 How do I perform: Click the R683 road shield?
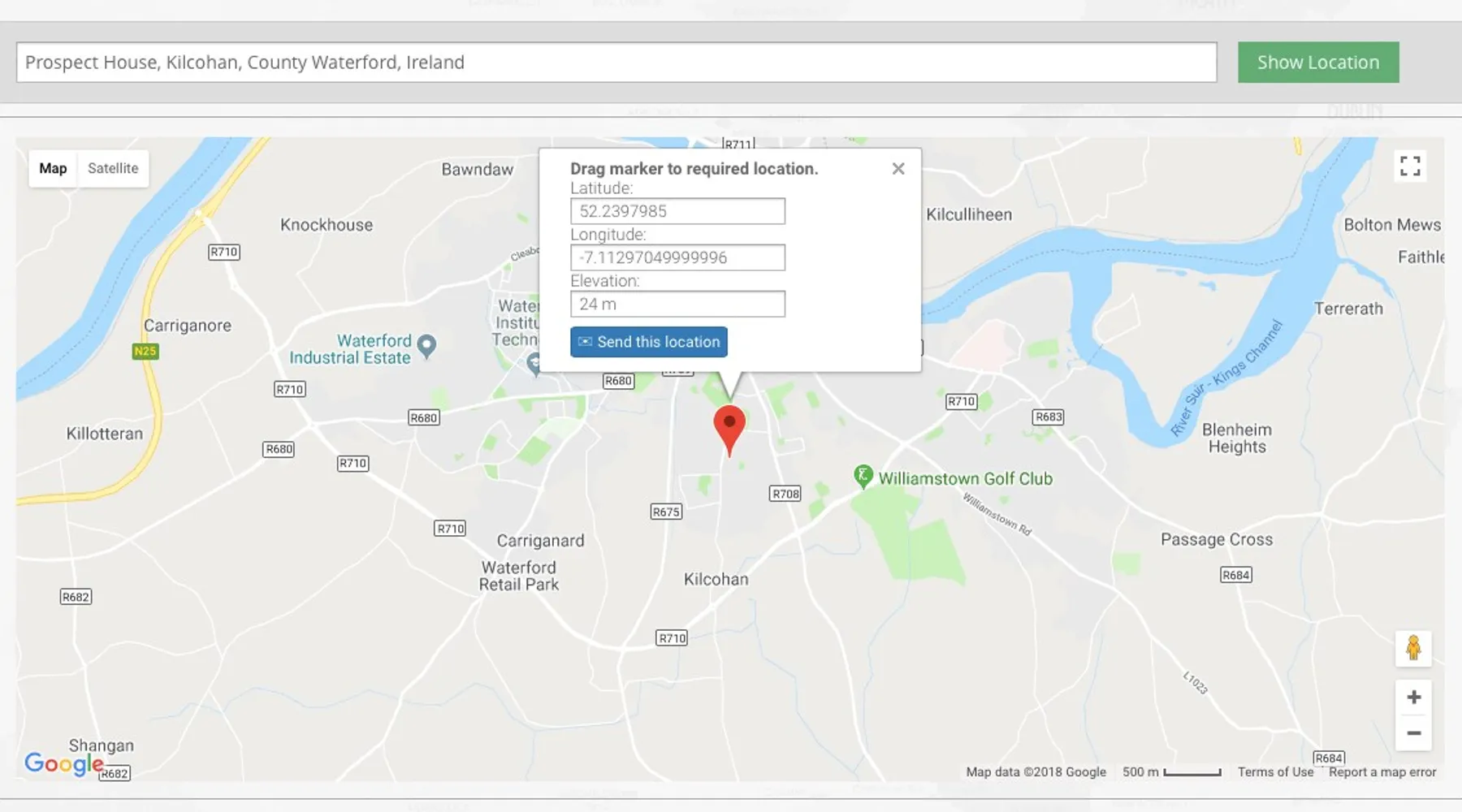1048,417
